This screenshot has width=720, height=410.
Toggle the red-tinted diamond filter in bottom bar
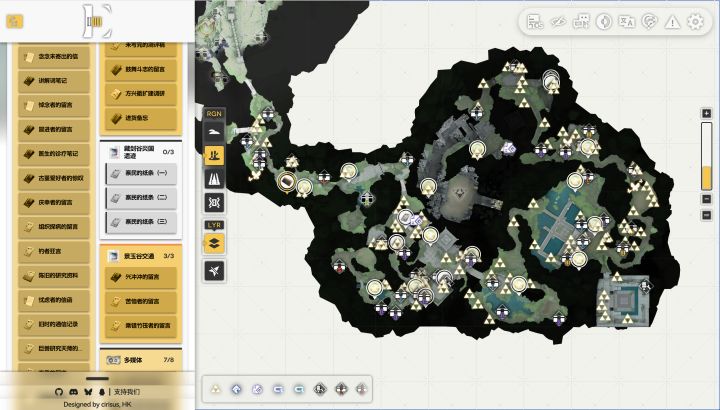(341, 389)
